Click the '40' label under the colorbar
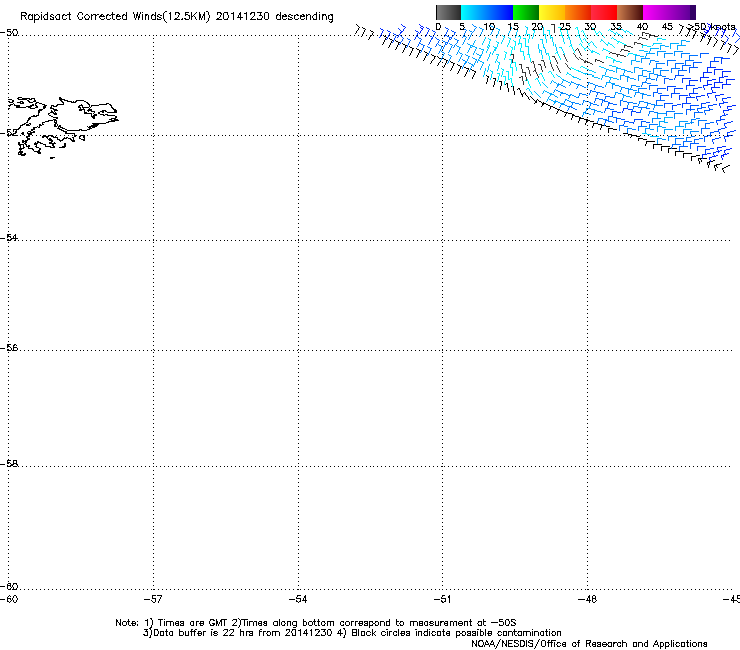740x650 pixels. tap(642, 27)
